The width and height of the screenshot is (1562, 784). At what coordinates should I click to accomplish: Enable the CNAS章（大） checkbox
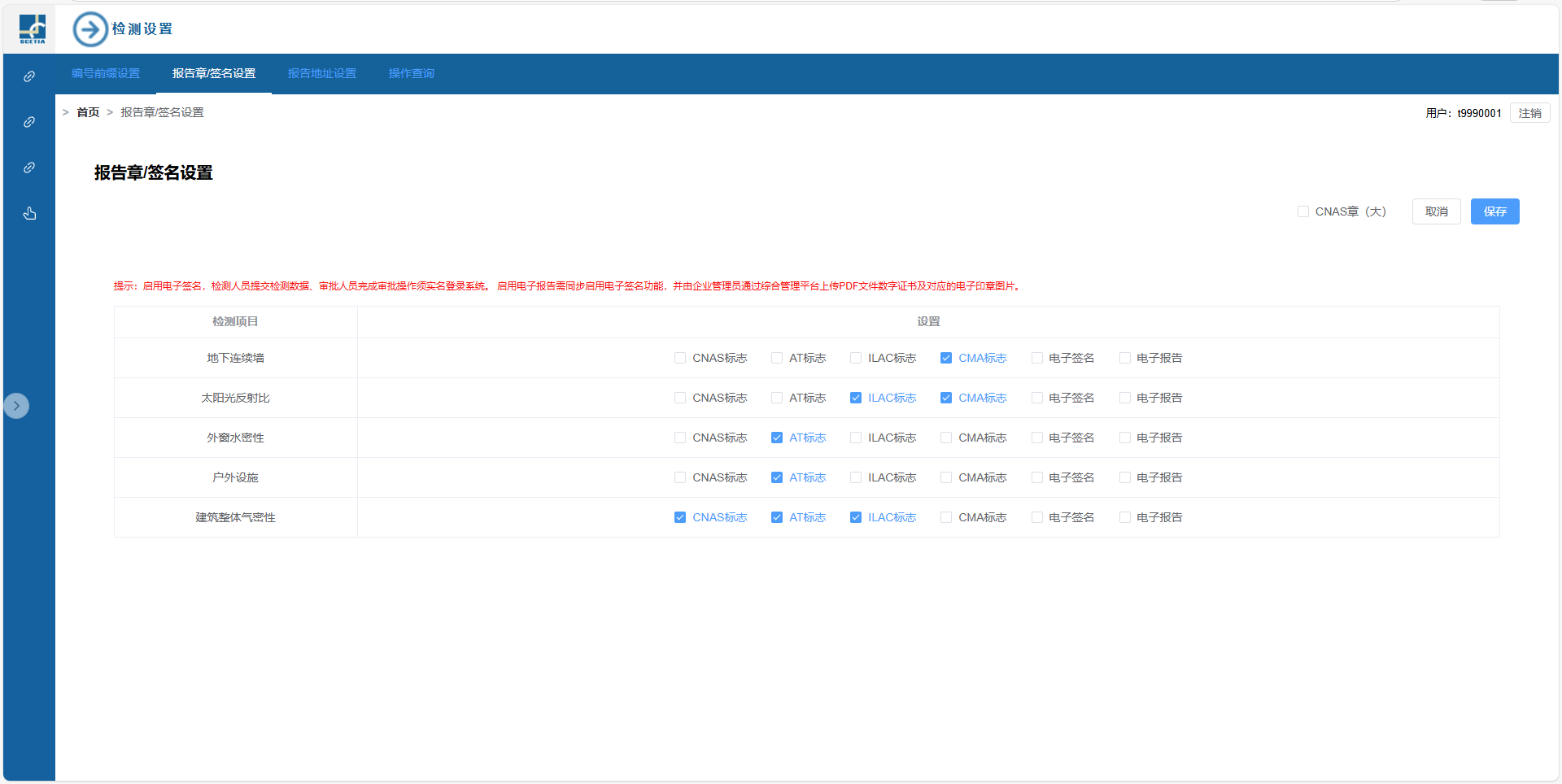[1303, 211]
